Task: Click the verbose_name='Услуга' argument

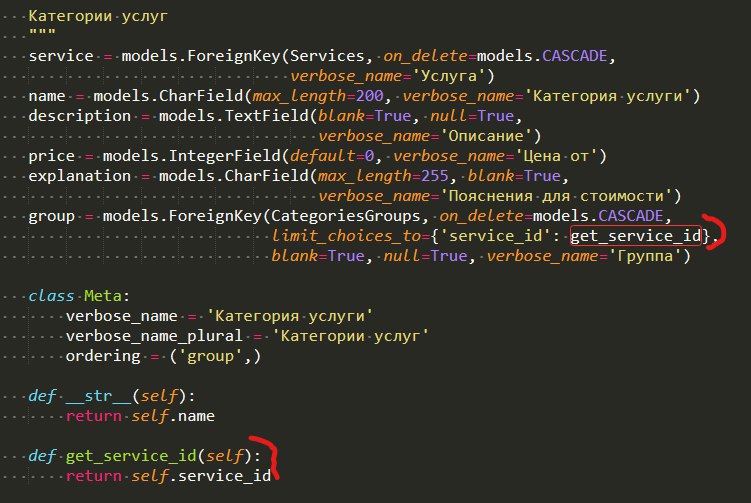Action: coord(392,76)
